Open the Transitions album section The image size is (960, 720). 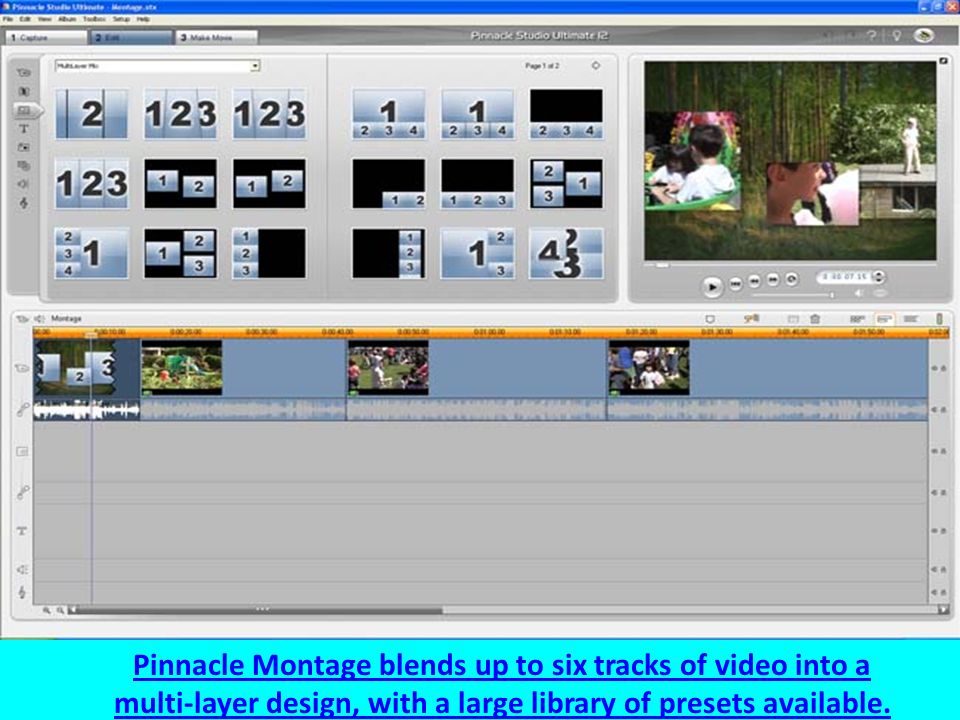(24, 92)
